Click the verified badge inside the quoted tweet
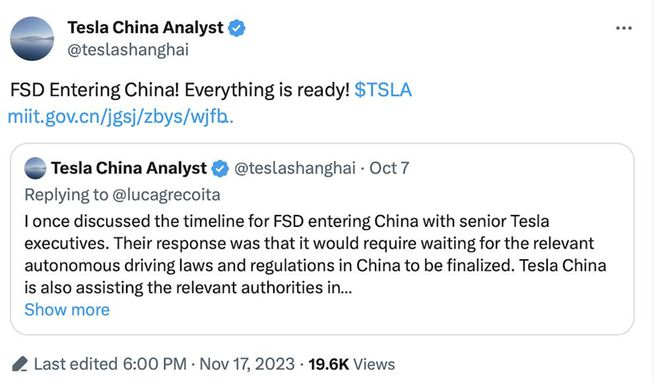Viewport: 660px width, 383px height. 220,169
